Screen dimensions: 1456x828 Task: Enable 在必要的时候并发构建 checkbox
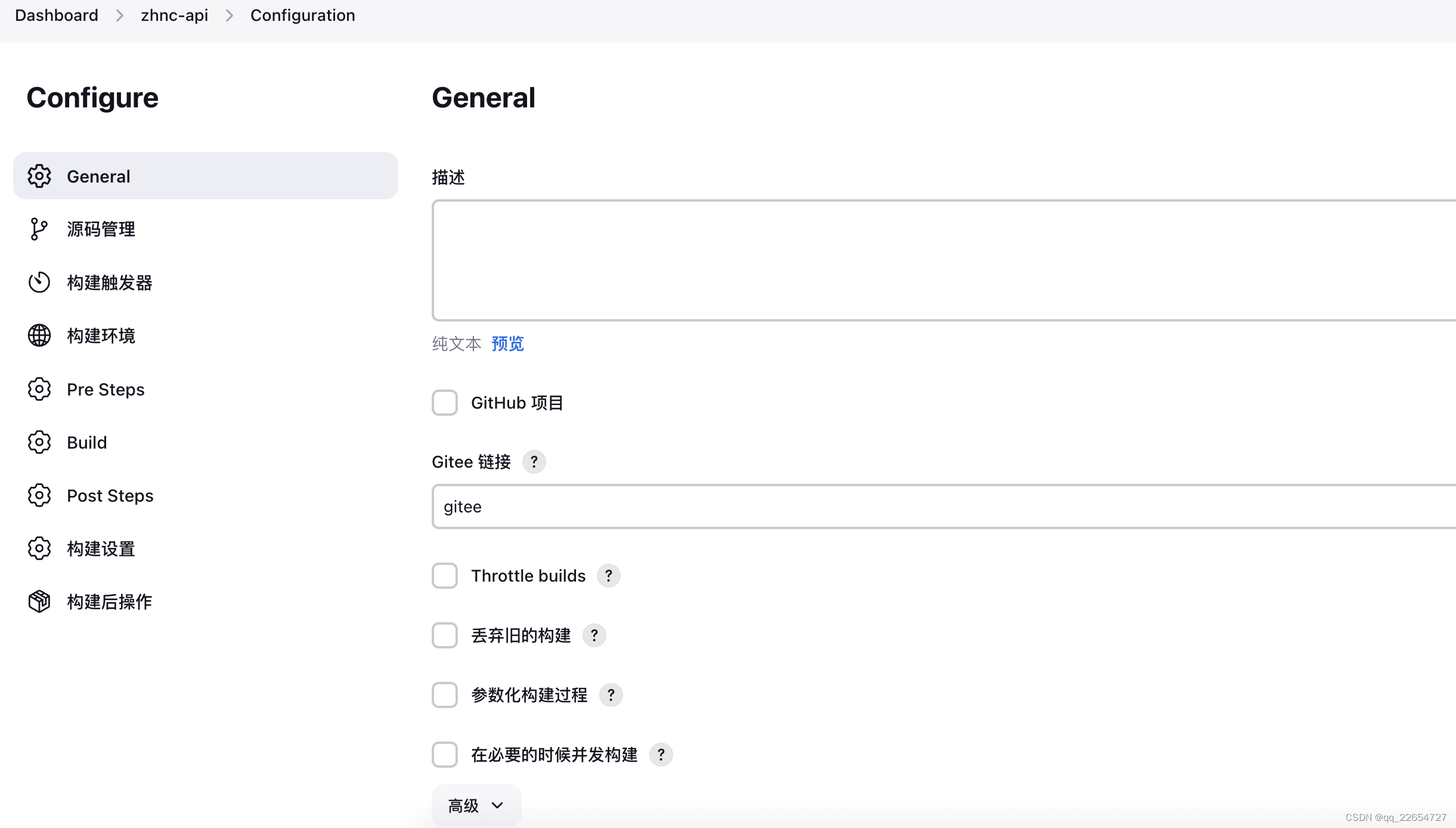click(445, 755)
